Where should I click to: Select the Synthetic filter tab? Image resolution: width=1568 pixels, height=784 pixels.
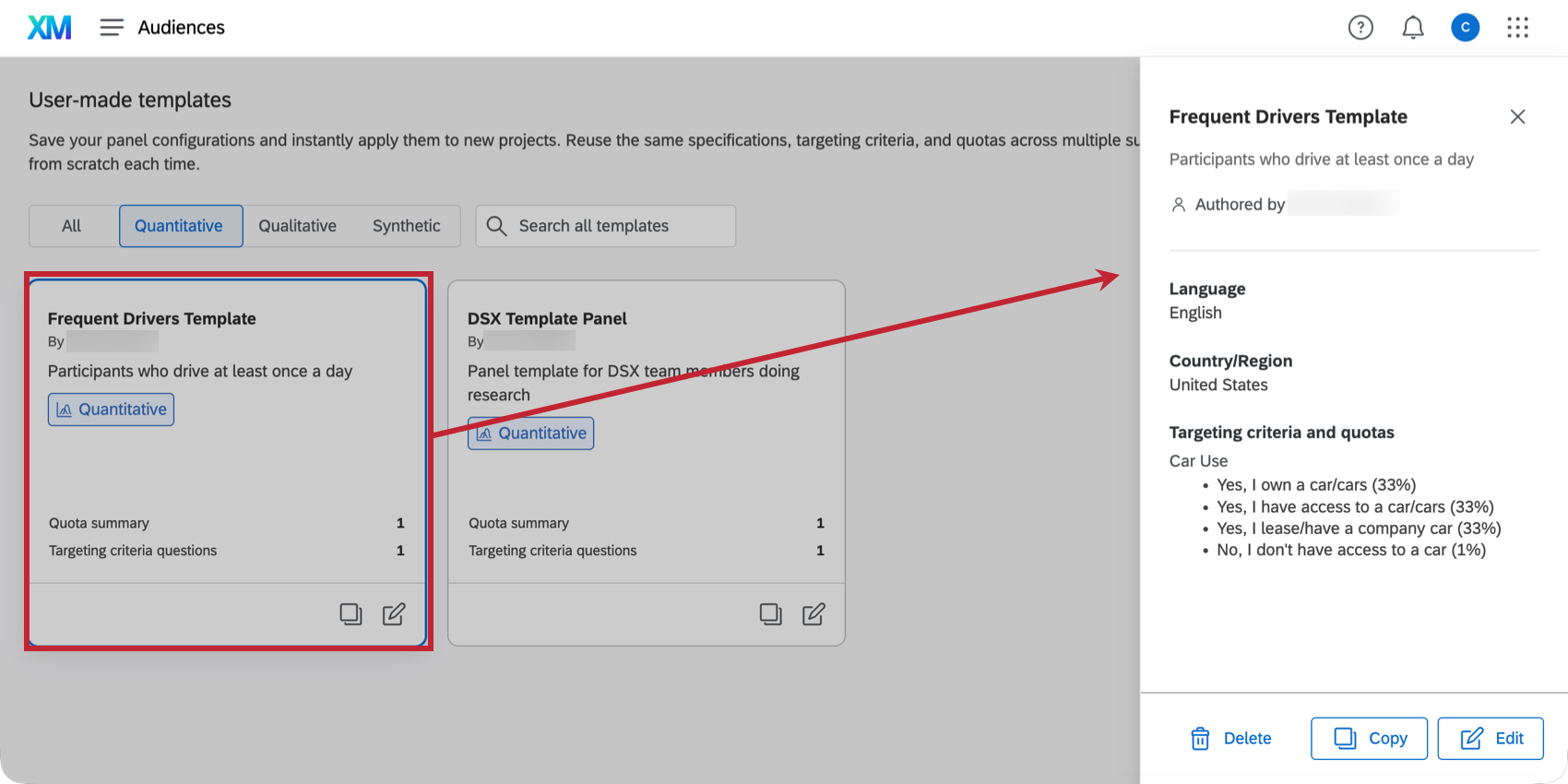(x=406, y=226)
